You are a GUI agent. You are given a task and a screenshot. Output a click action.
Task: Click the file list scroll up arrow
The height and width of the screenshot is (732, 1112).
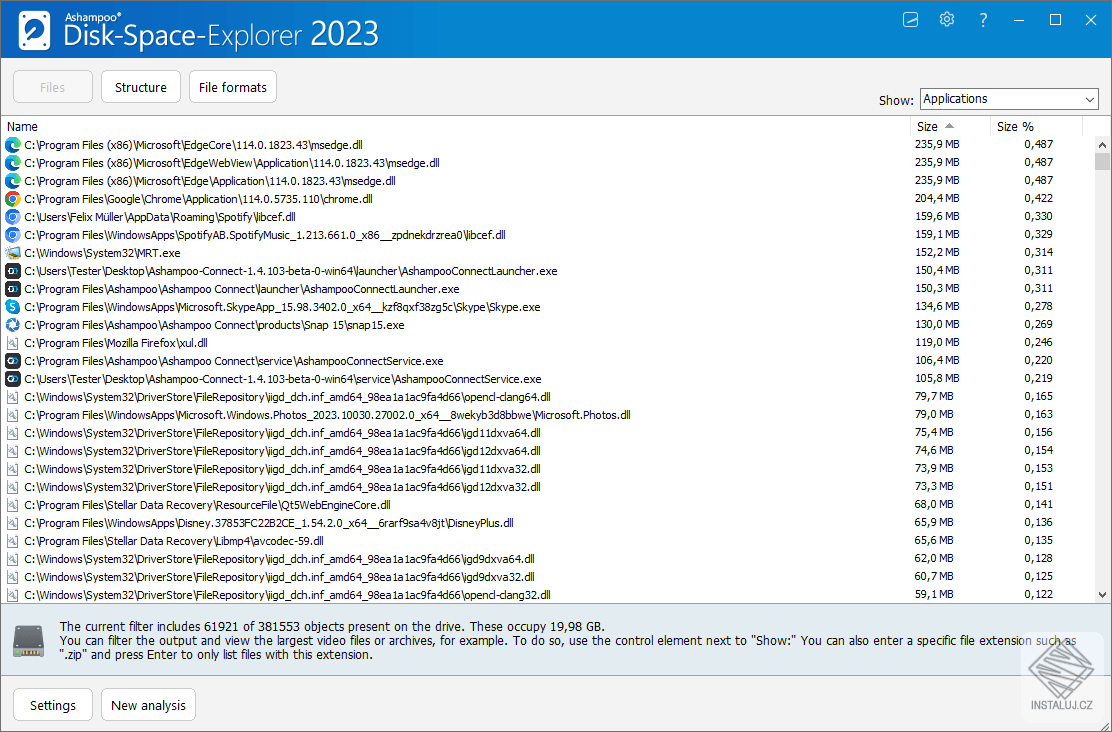click(1102, 145)
